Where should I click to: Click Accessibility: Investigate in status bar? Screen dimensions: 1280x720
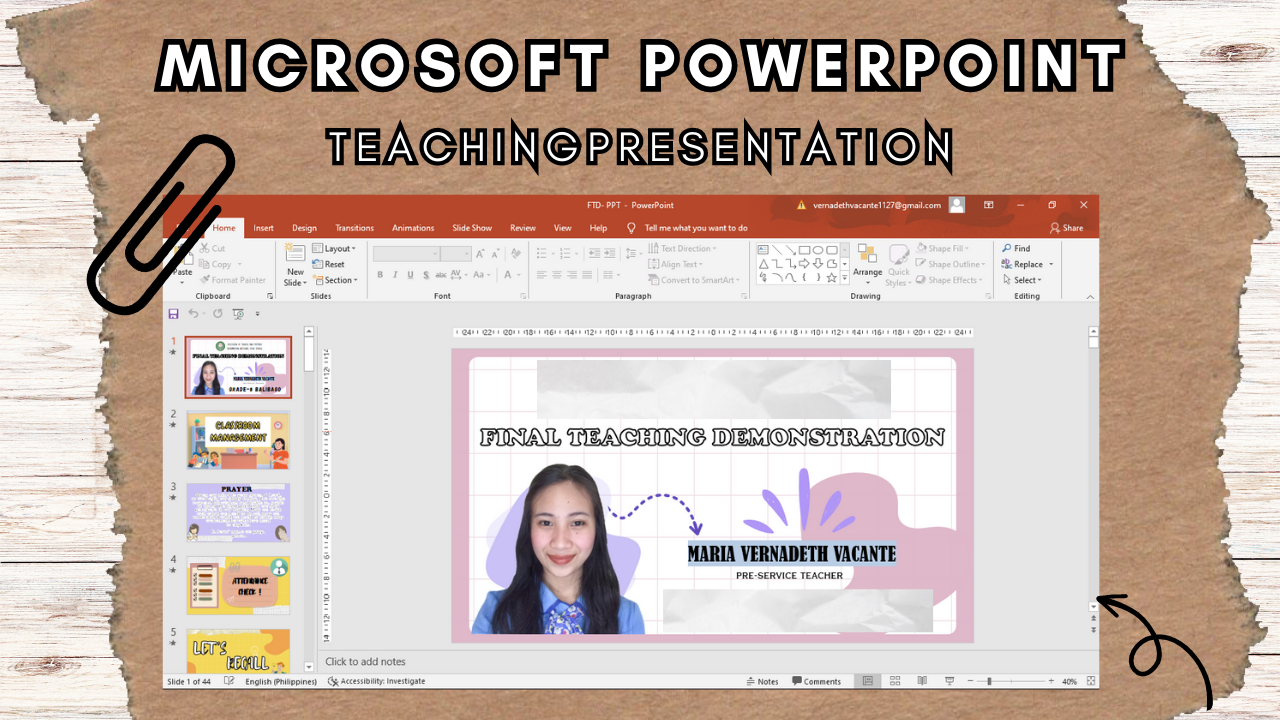[x=377, y=681]
